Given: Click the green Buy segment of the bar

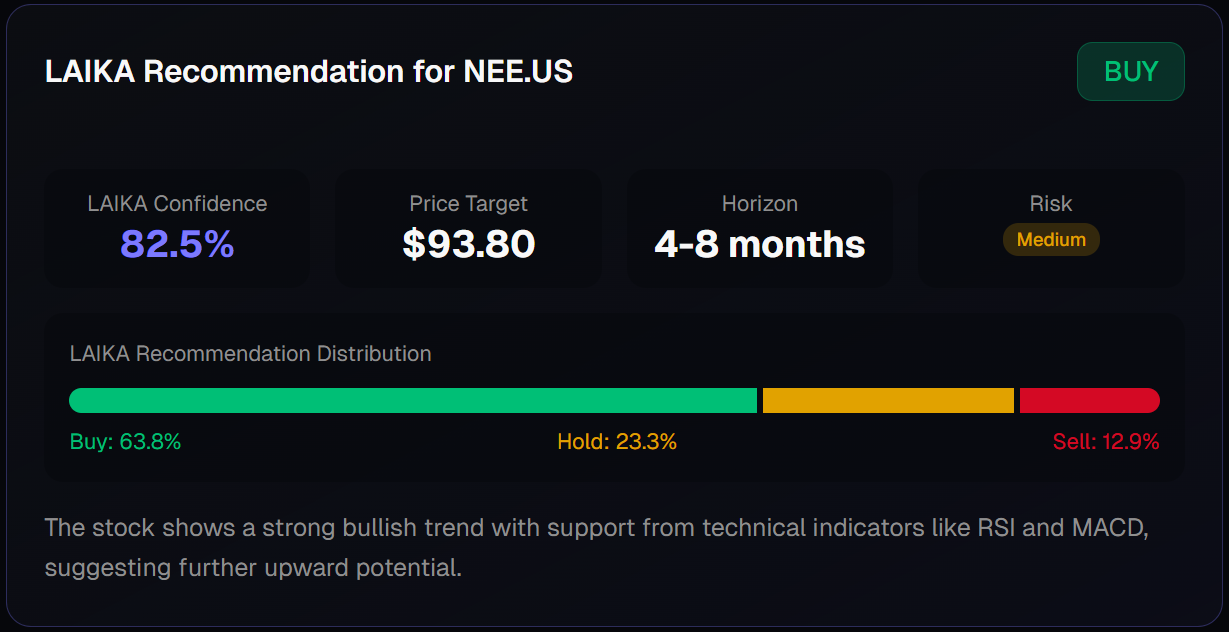Looking at the screenshot, I should click(x=412, y=401).
